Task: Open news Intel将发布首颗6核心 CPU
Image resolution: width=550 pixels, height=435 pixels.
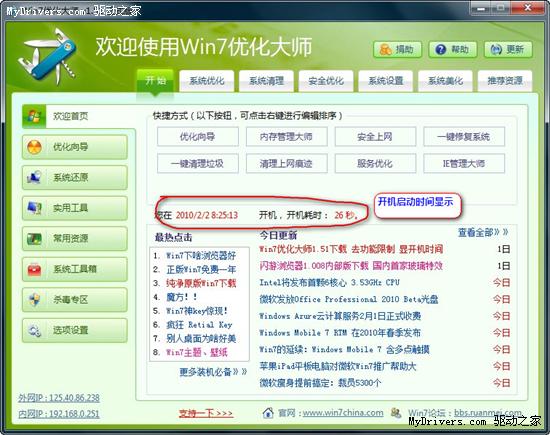Action: 329,283
